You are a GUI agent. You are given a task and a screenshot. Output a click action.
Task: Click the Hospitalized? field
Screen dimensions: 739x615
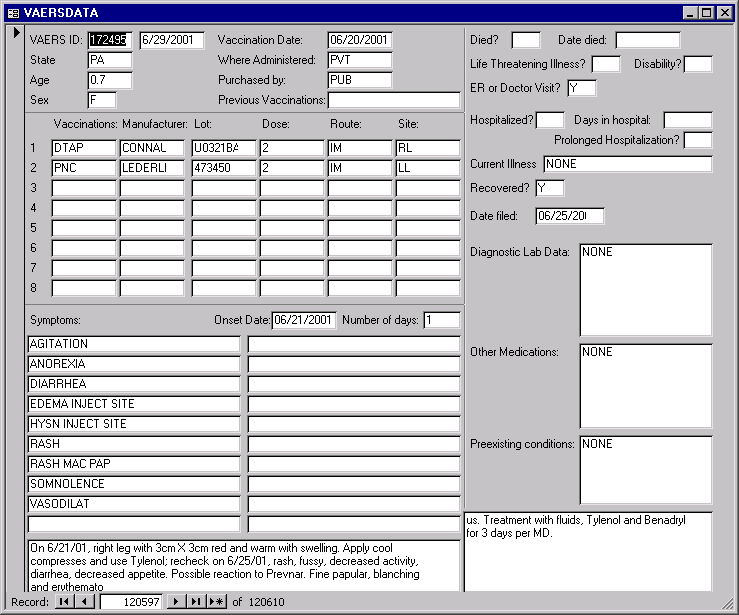tap(550, 120)
